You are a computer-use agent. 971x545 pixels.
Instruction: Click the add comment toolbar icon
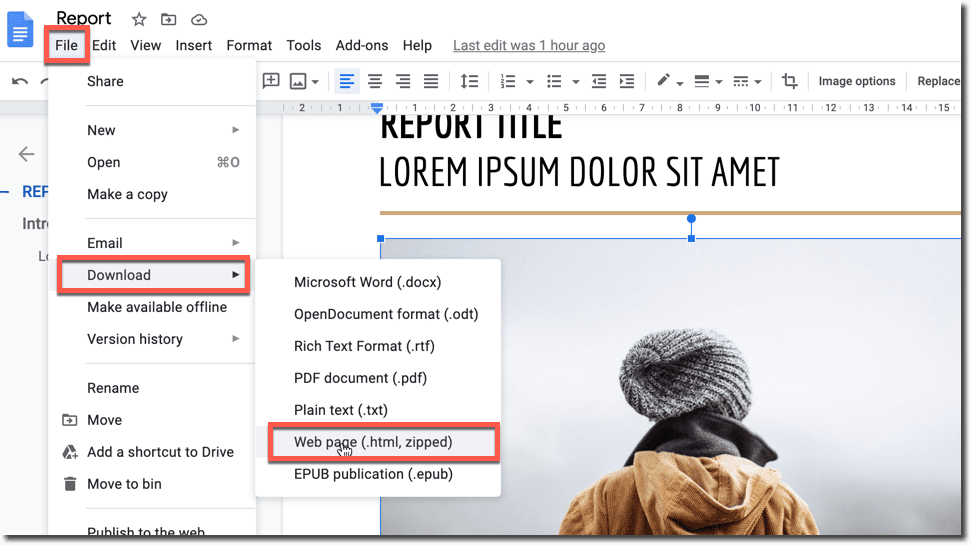click(x=270, y=81)
